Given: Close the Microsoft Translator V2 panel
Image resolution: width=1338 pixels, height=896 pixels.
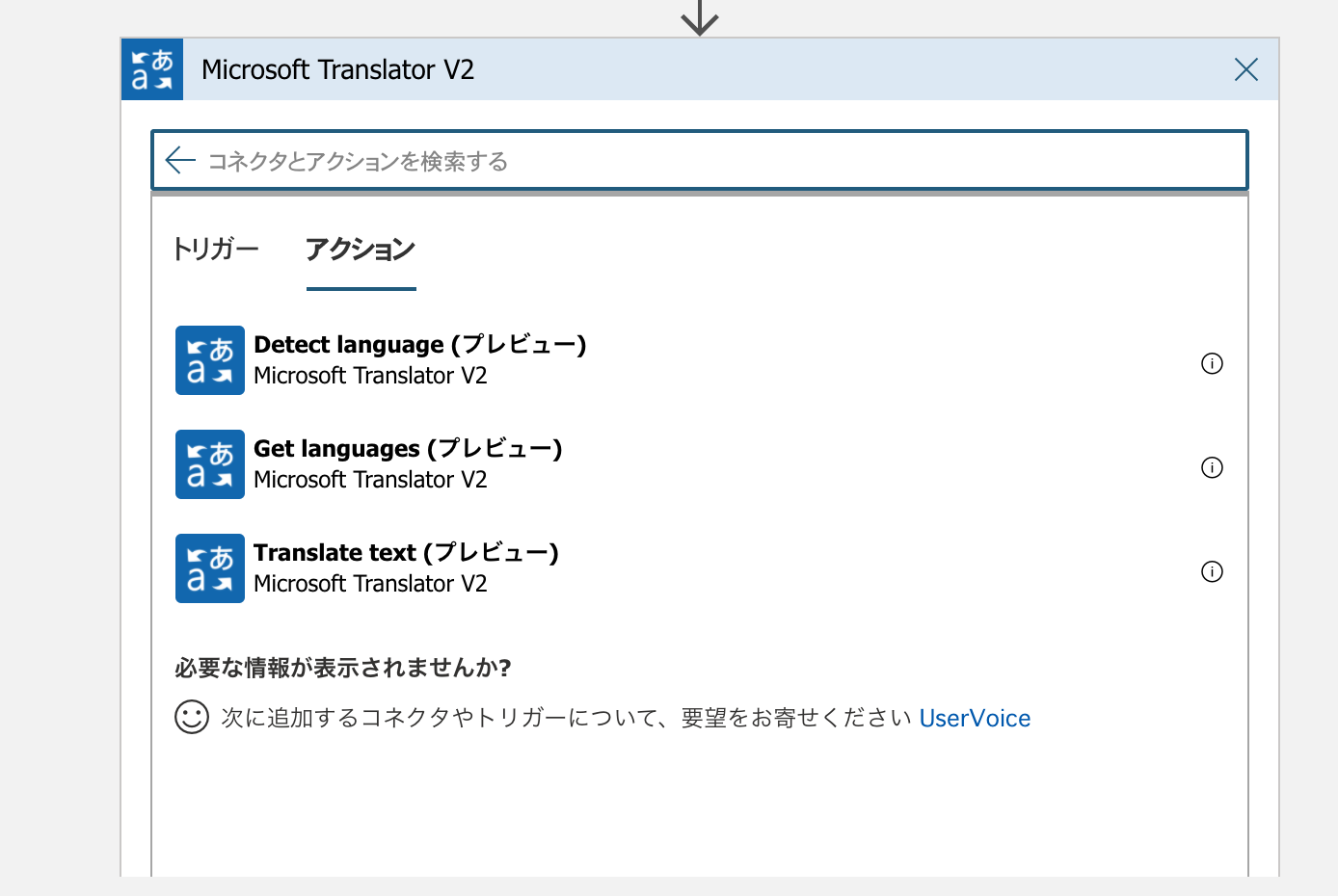Looking at the screenshot, I should tap(1246, 69).
